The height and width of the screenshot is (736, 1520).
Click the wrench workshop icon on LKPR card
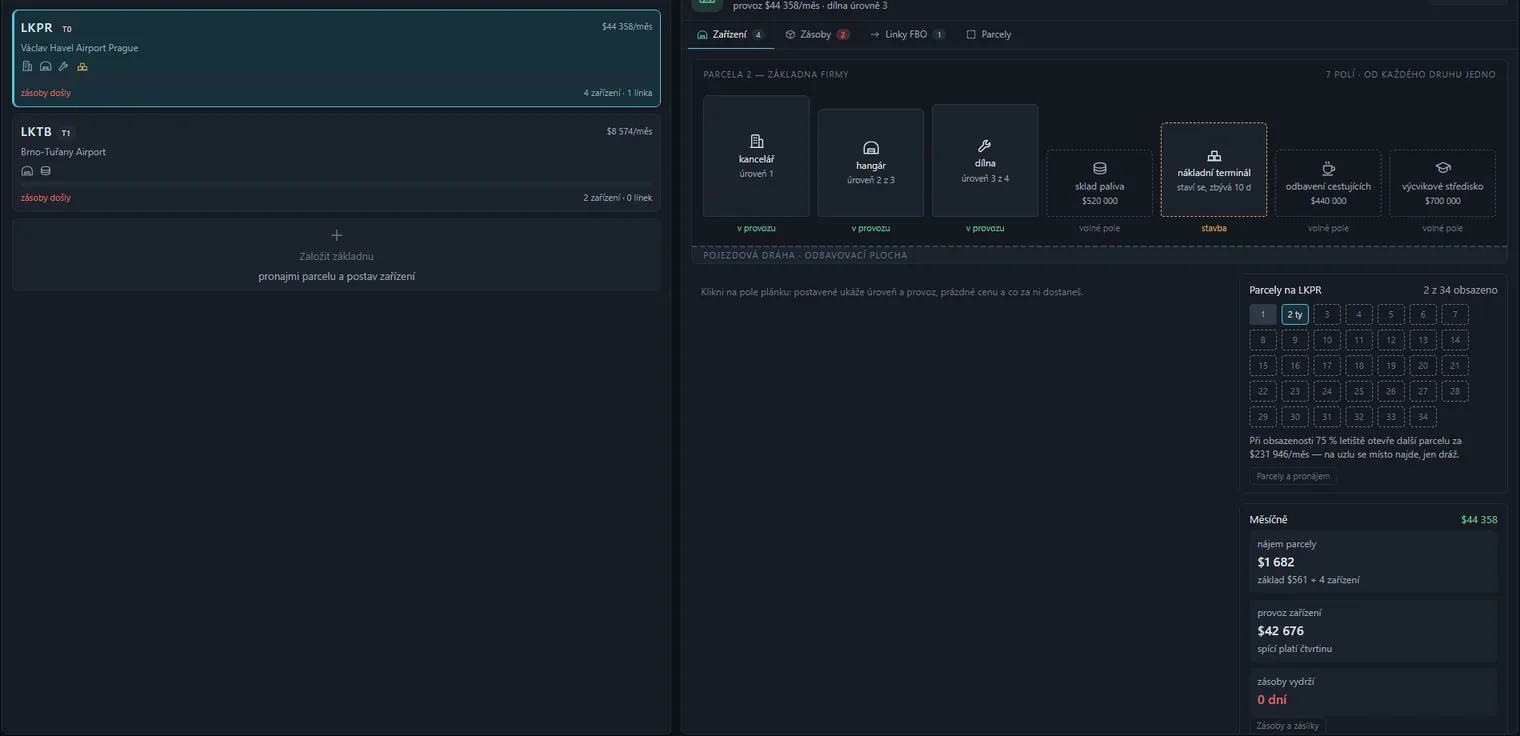(63, 66)
